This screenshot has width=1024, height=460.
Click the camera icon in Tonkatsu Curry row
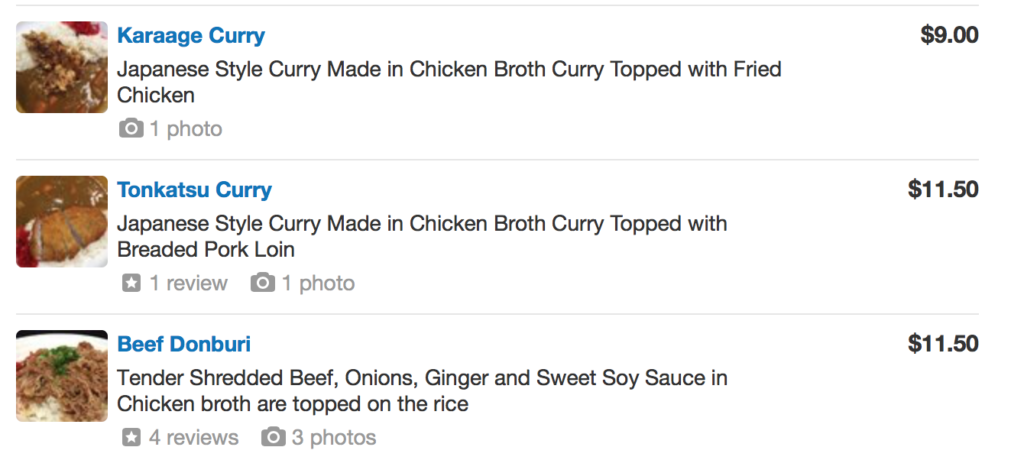[x=262, y=284]
